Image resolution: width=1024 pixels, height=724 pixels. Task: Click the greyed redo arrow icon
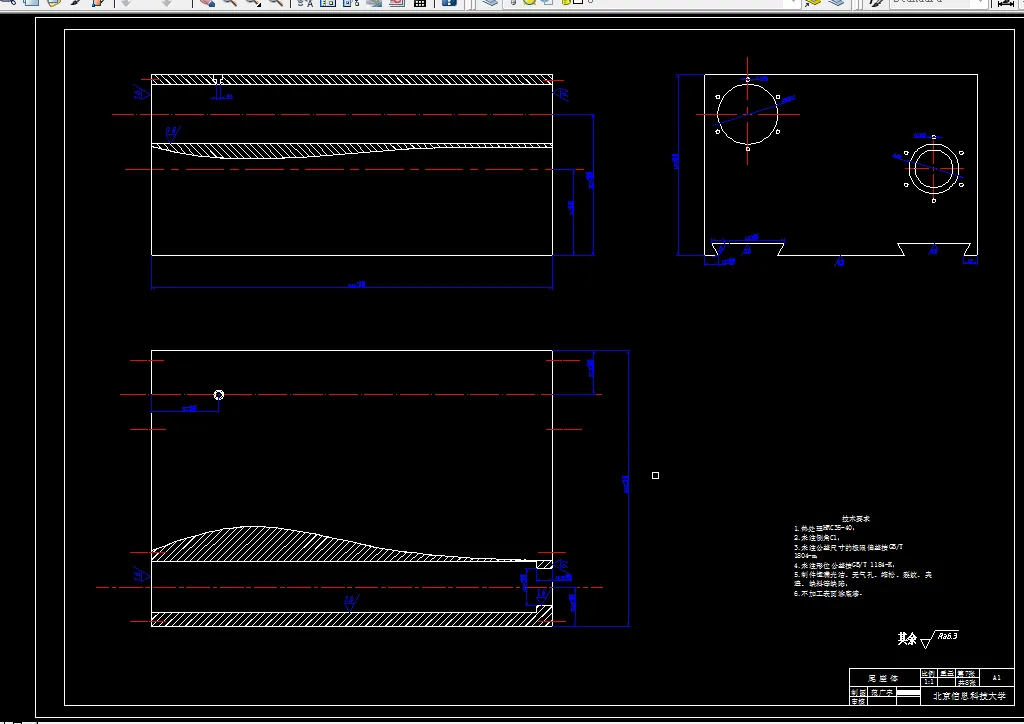[167, 3]
